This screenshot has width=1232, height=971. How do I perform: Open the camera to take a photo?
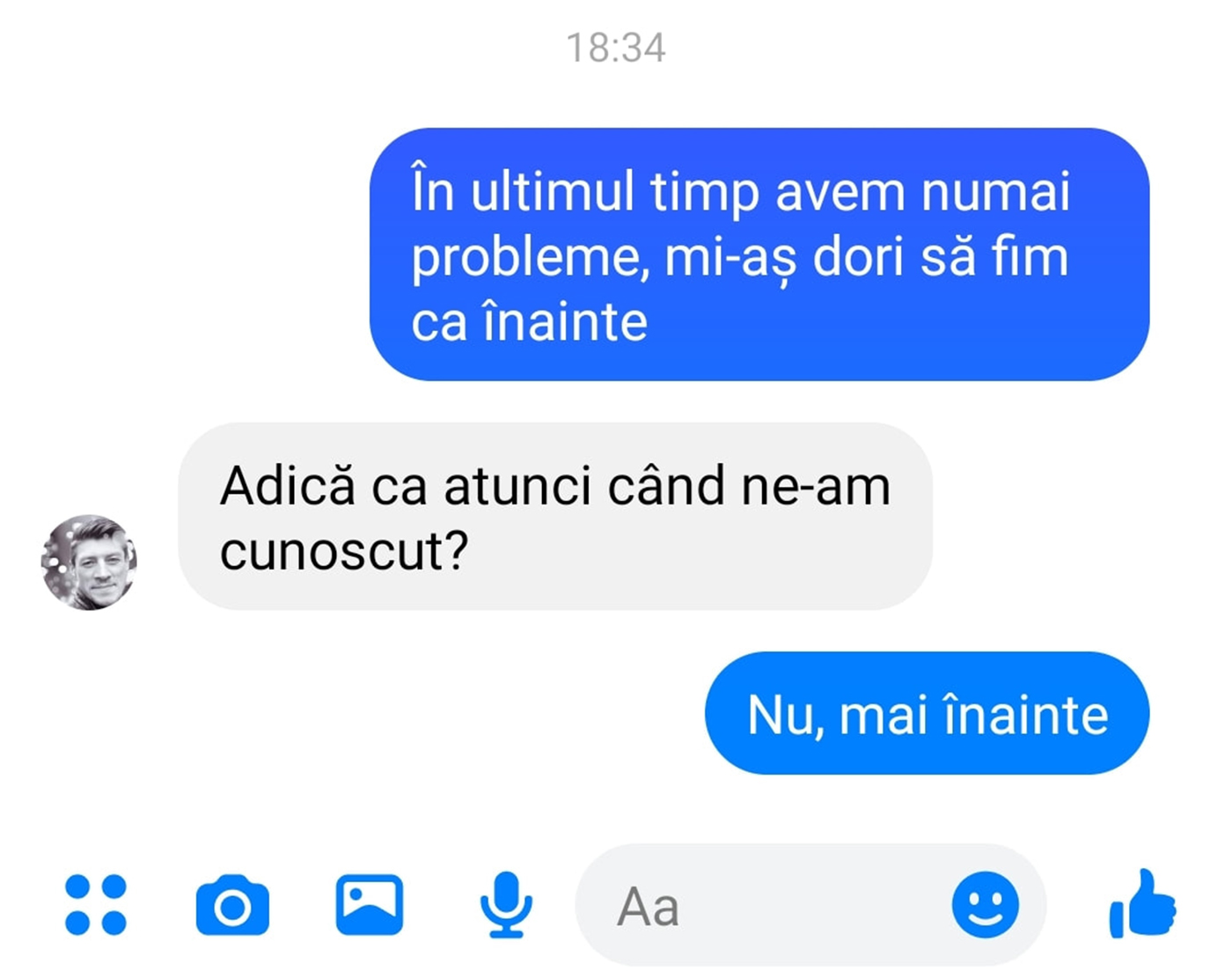click(232, 904)
